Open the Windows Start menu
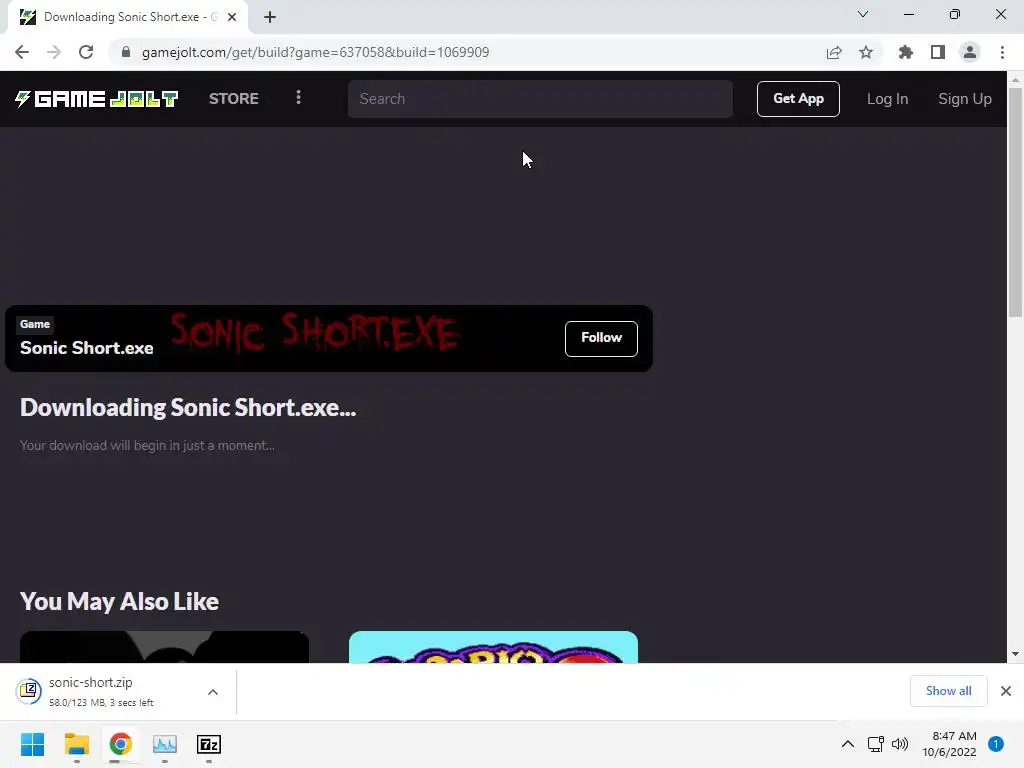Image resolution: width=1024 pixels, height=768 pixels. (x=33, y=744)
